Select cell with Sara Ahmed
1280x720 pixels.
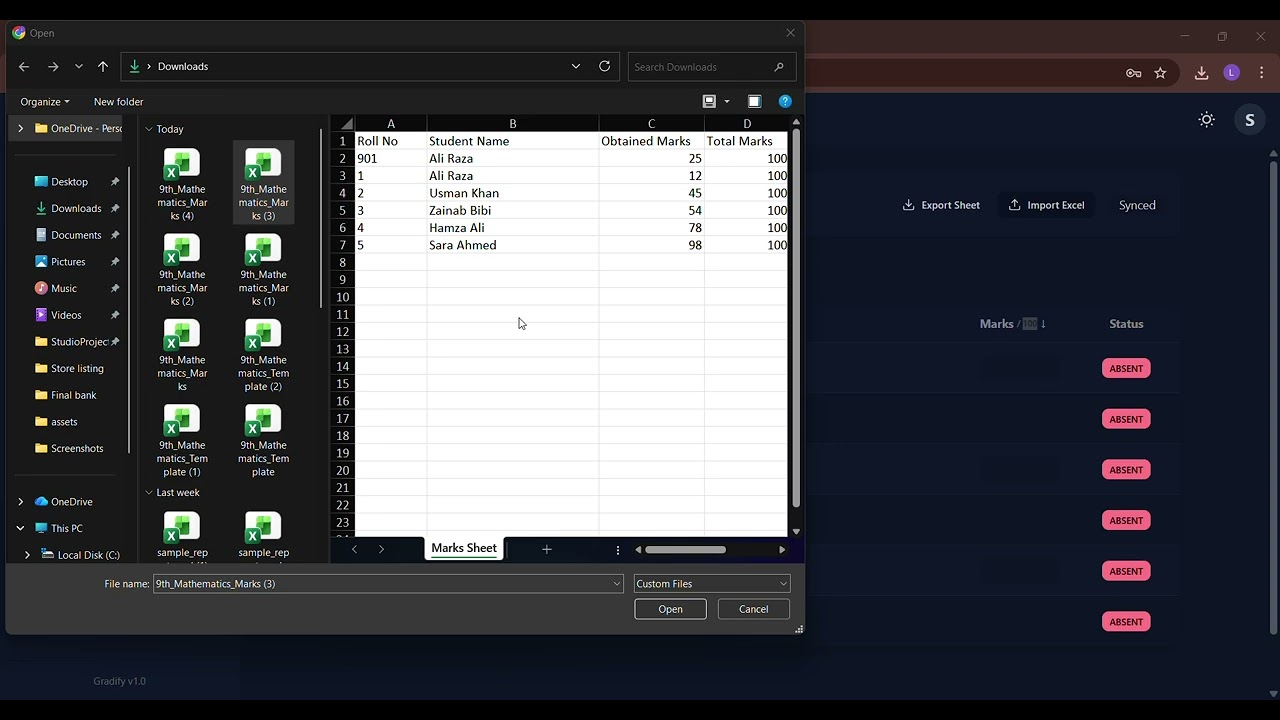point(513,245)
